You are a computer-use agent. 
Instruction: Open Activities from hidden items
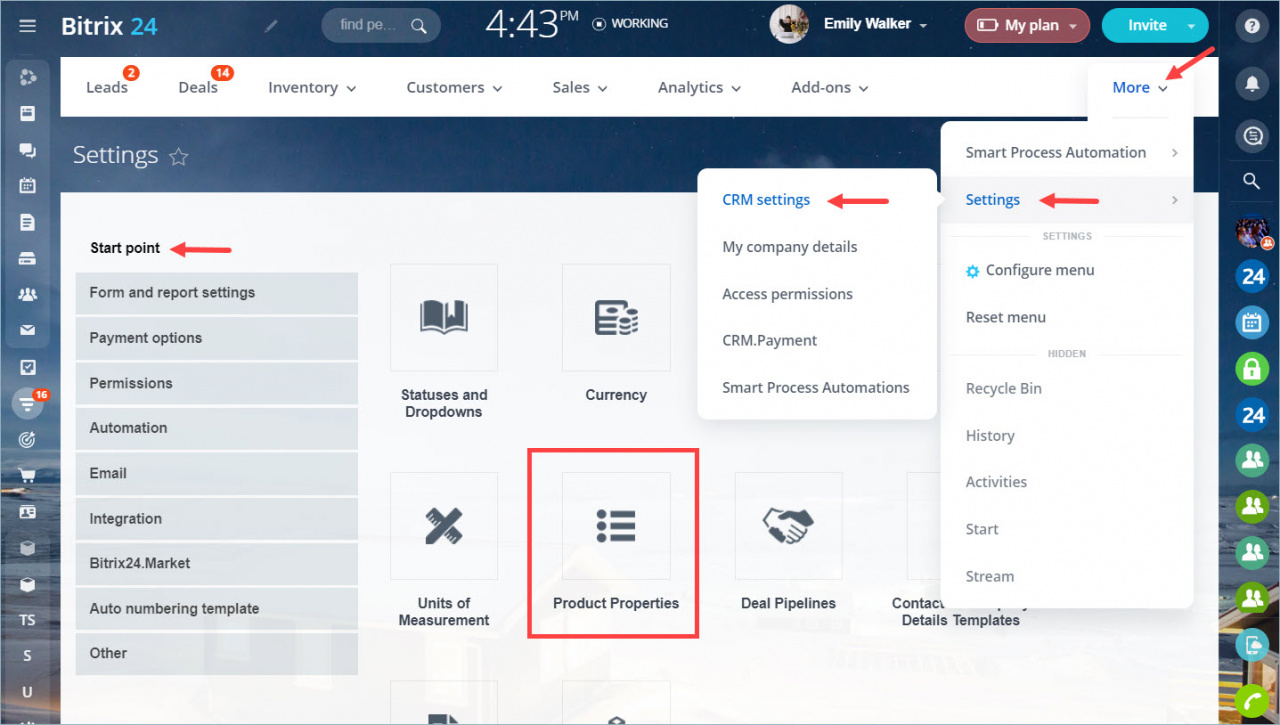pyautogui.click(x=996, y=482)
